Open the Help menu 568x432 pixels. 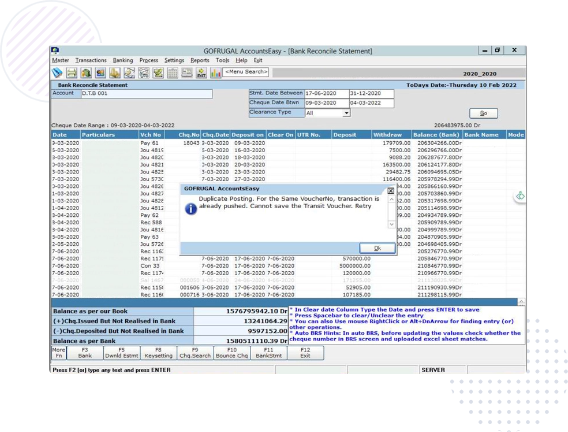(241, 60)
